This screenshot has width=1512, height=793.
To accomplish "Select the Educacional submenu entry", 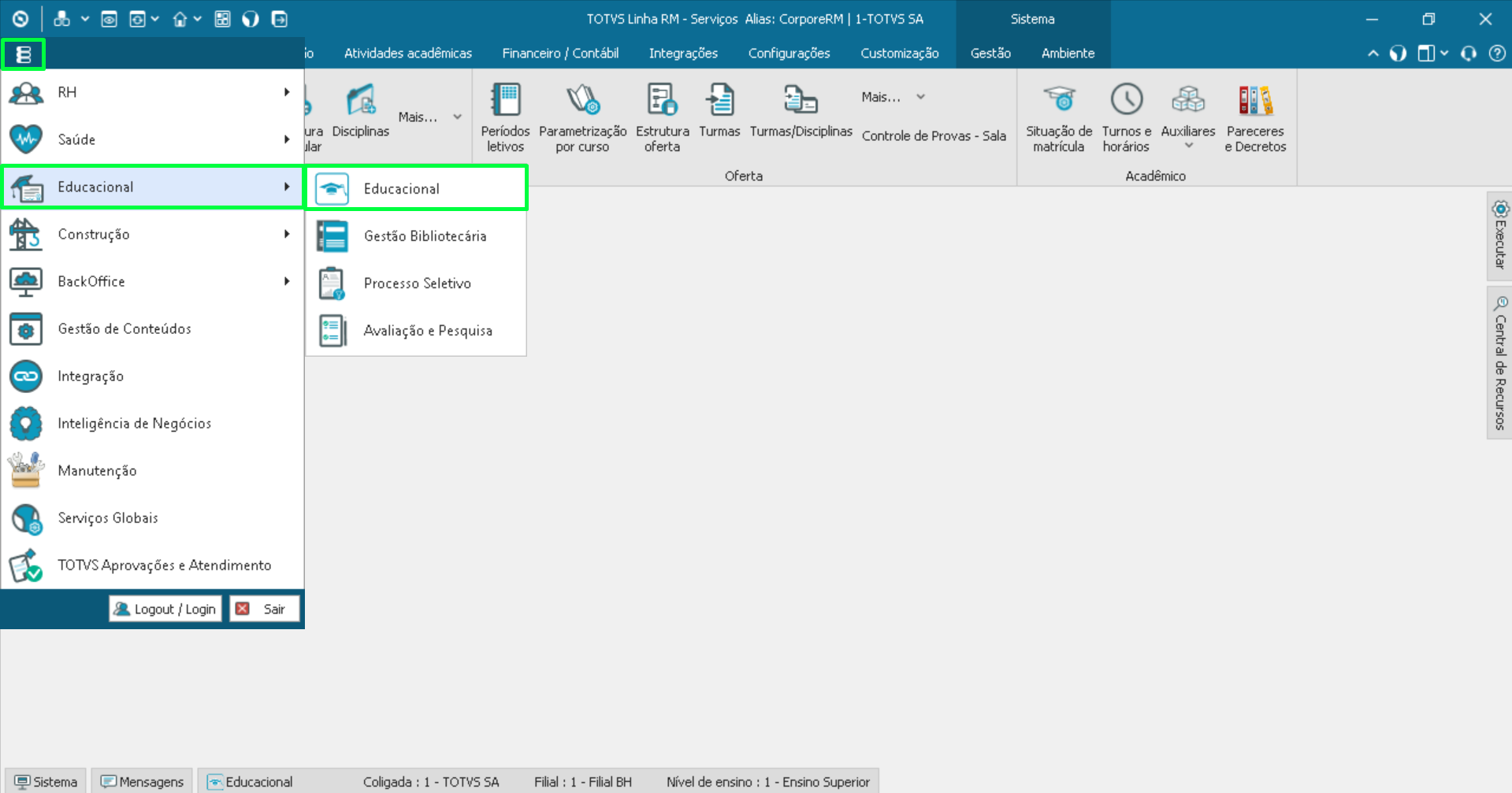I will (x=416, y=188).
